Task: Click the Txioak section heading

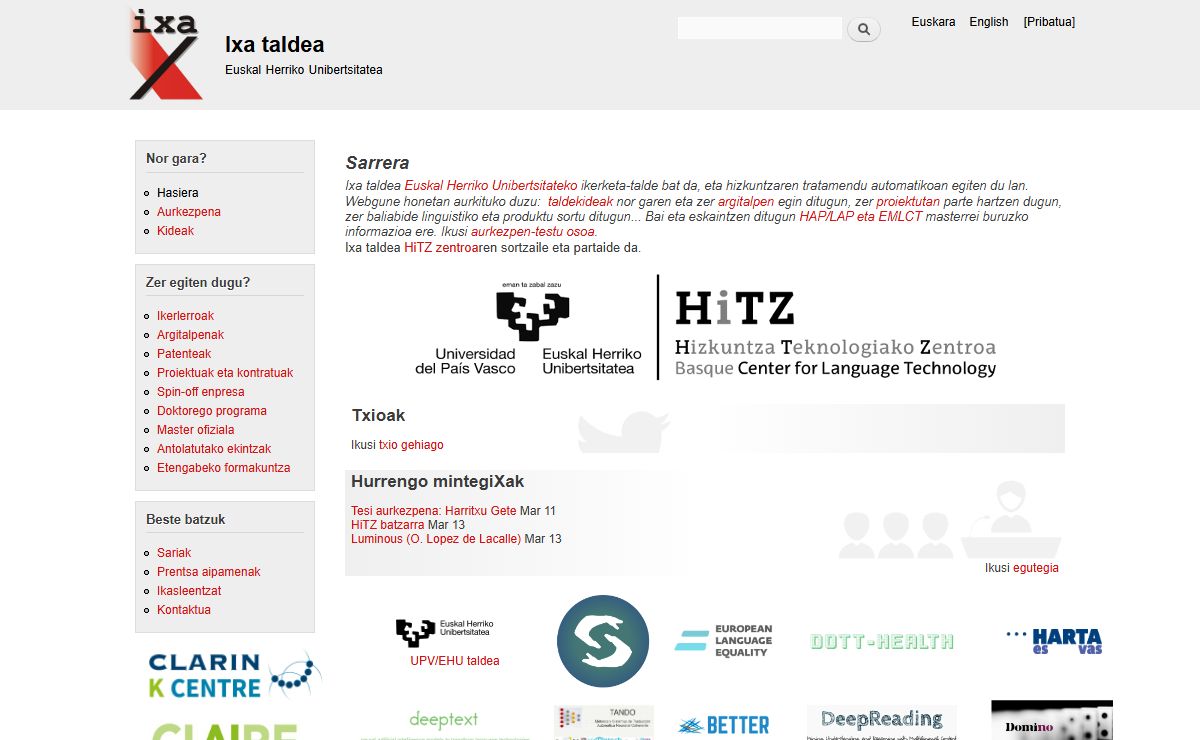Action: coord(379,415)
